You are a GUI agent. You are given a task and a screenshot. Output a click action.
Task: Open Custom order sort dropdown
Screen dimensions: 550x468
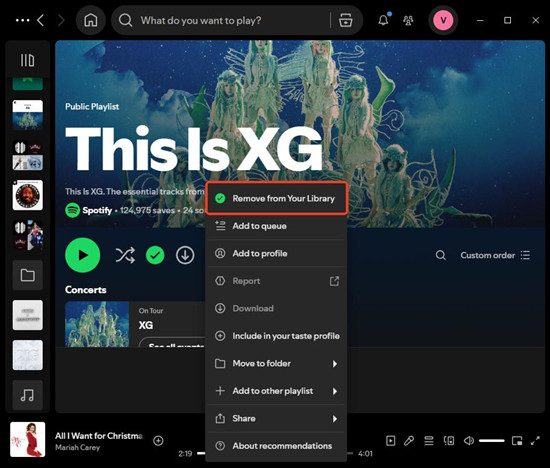click(495, 255)
